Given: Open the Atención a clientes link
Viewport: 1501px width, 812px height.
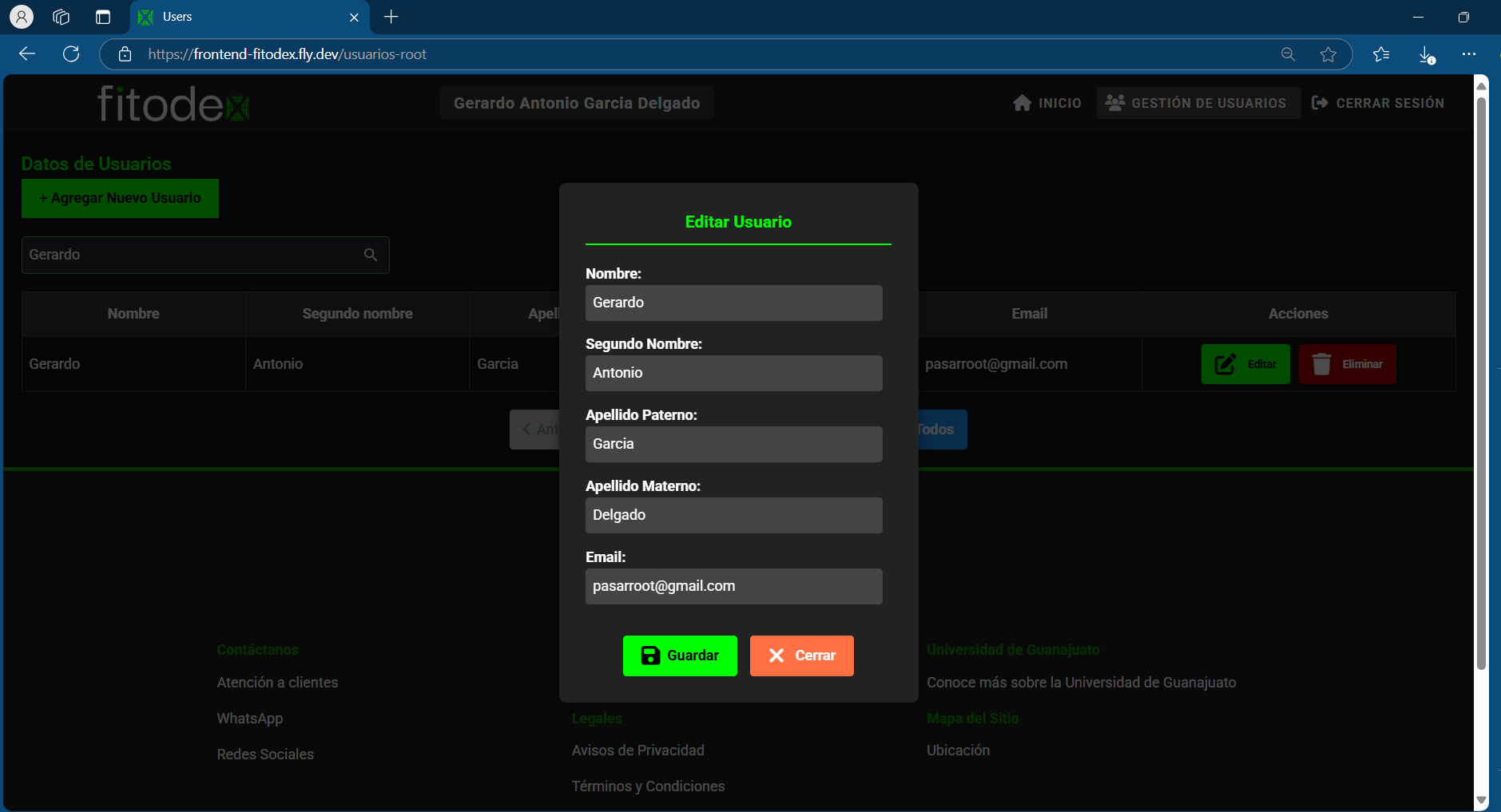Looking at the screenshot, I should coord(277,683).
